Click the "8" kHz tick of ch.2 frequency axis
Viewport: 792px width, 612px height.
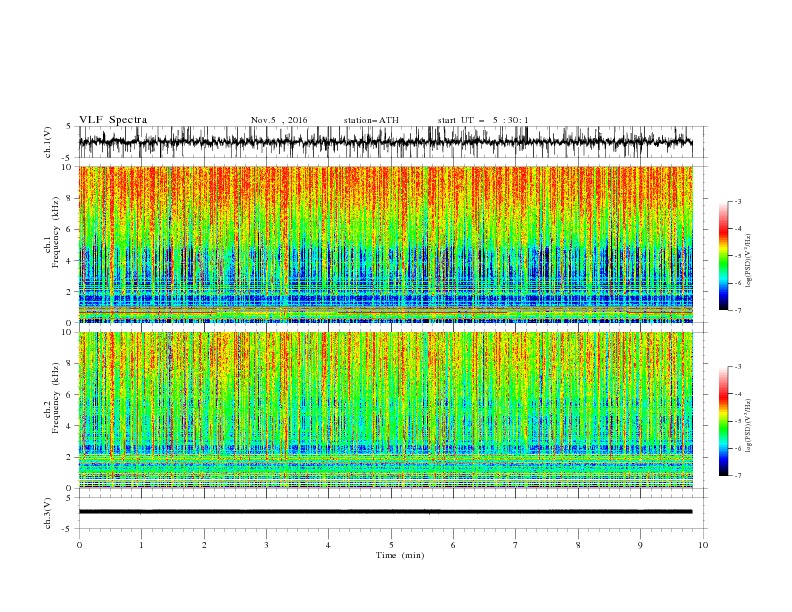pyautogui.click(x=70, y=364)
